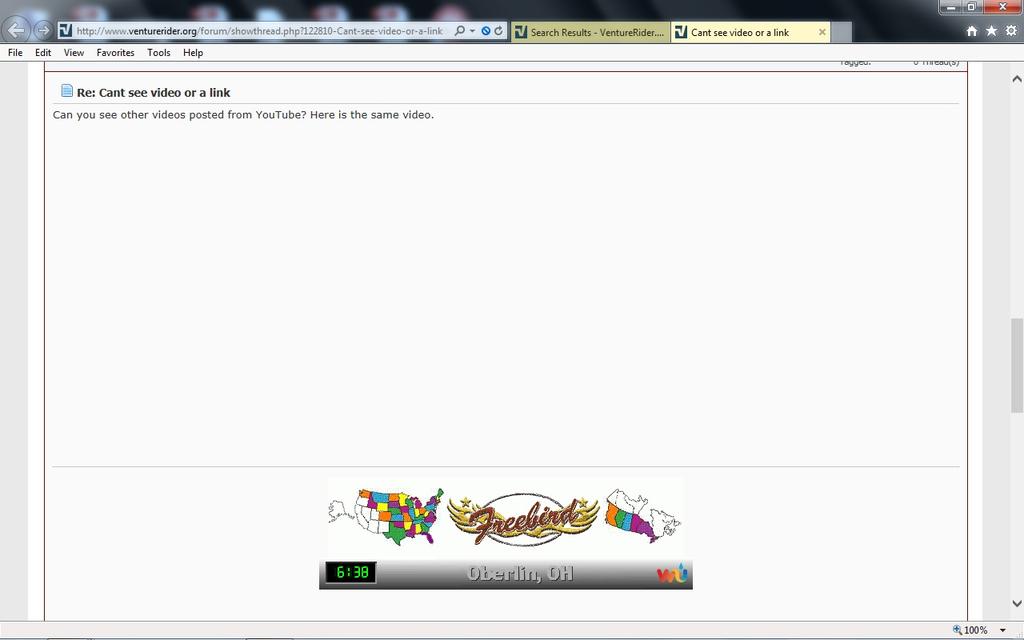Expand the zoom level dropdown arrow
1024x640 pixels.
point(1003,630)
